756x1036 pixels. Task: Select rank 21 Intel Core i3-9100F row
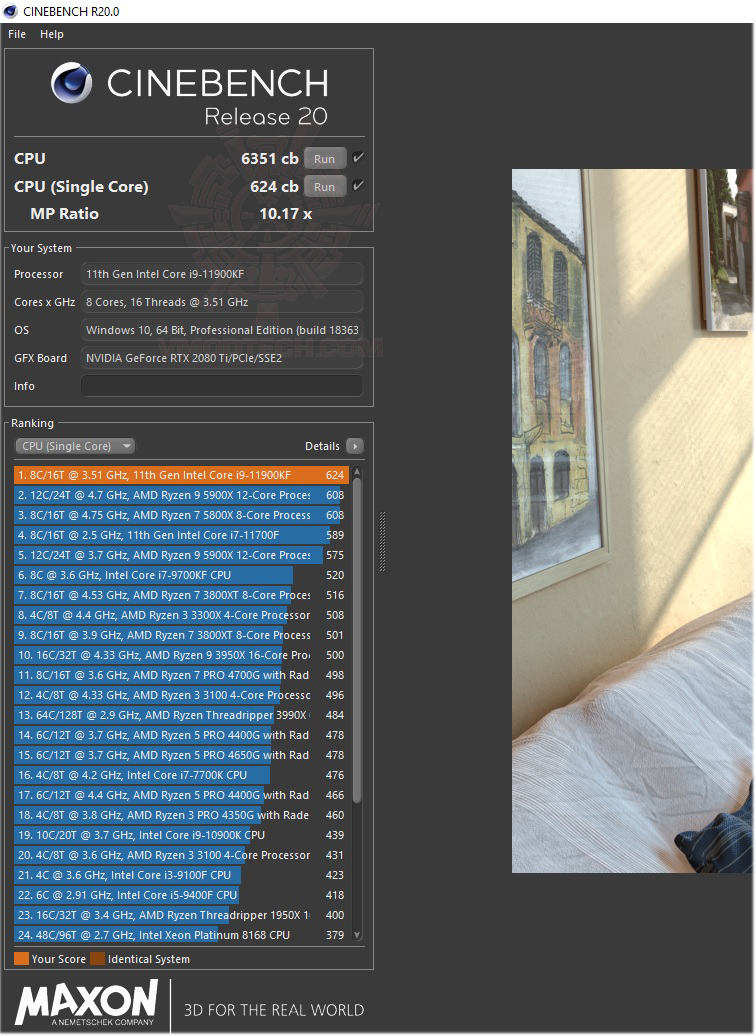point(181,875)
